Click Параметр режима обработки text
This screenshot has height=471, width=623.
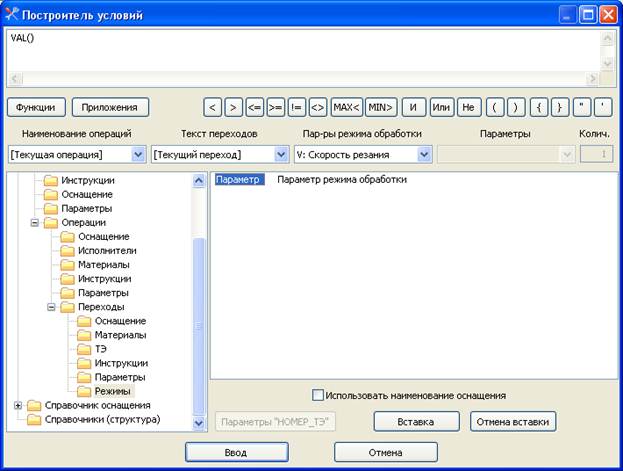(342, 180)
